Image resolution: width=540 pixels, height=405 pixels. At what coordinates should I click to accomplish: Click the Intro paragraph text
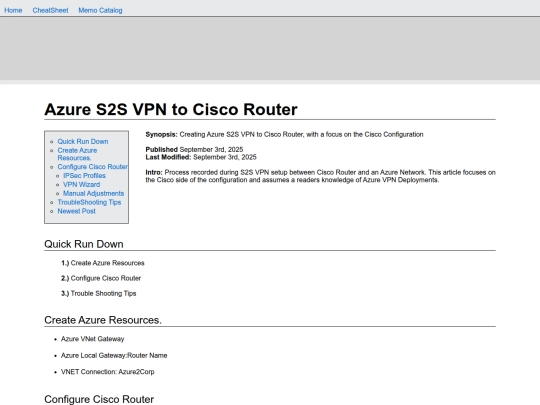[x=321, y=176]
